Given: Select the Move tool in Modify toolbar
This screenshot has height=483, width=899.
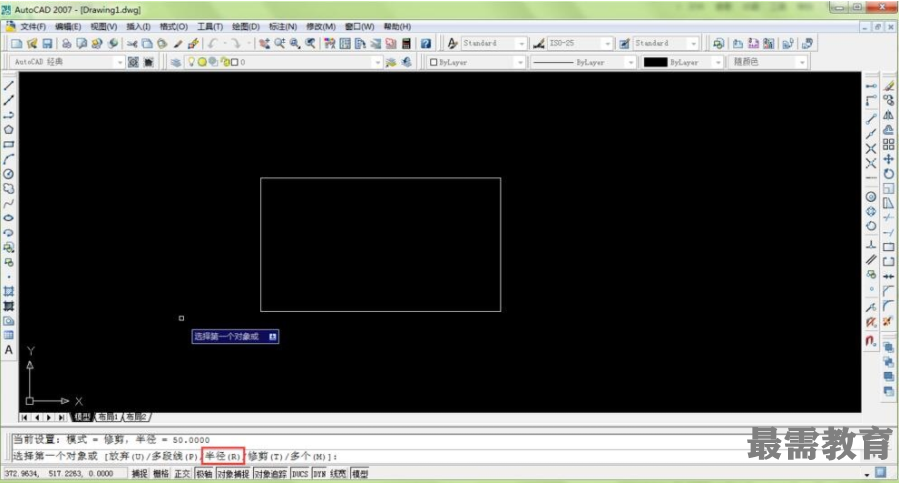Looking at the screenshot, I should (x=889, y=159).
